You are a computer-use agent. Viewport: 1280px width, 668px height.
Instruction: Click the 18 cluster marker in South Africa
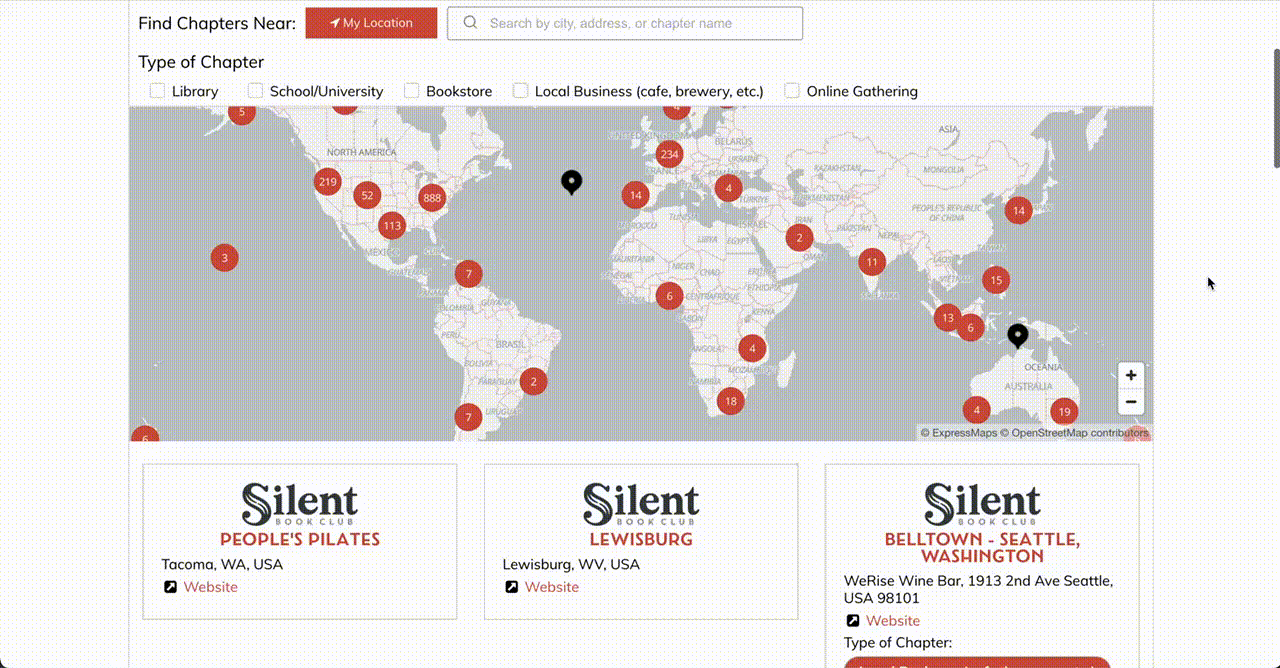[x=731, y=401]
